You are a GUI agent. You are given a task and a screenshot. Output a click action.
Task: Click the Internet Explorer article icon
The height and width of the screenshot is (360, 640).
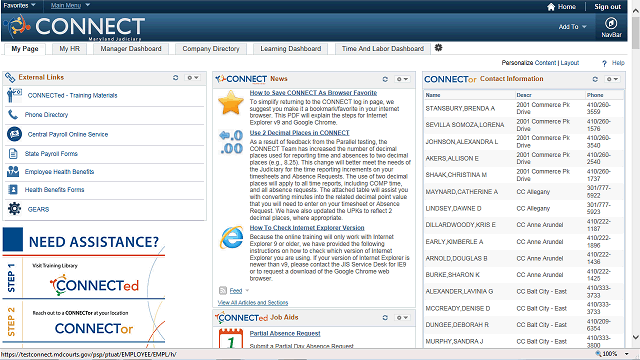click(231, 237)
